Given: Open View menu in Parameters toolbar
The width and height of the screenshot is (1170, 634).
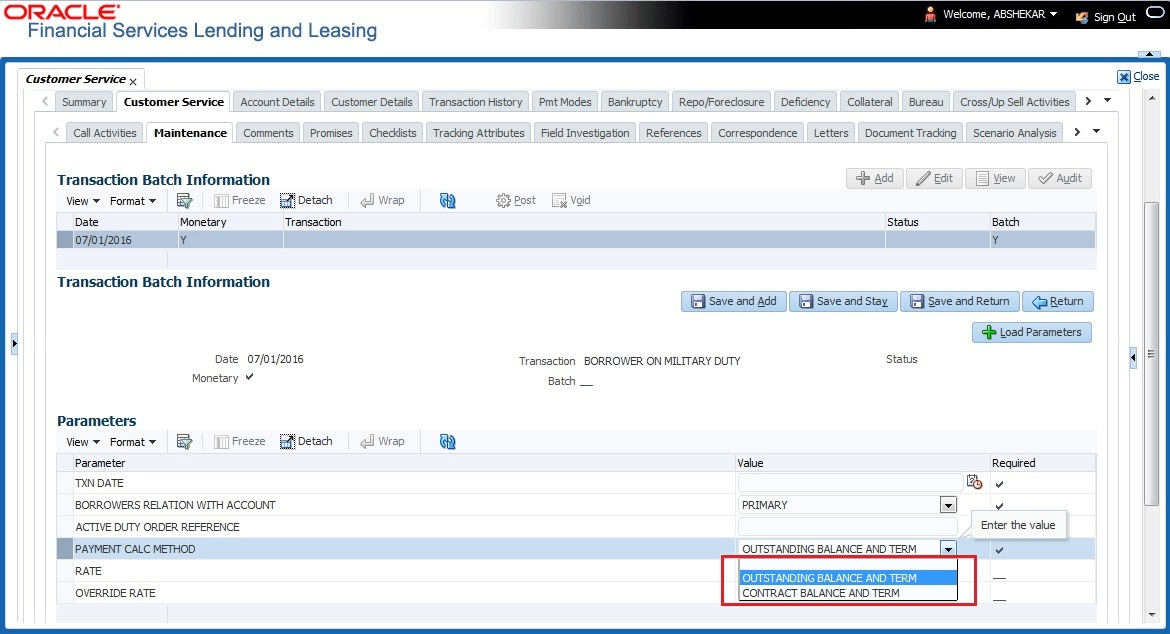Looking at the screenshot, I should 83,442.
